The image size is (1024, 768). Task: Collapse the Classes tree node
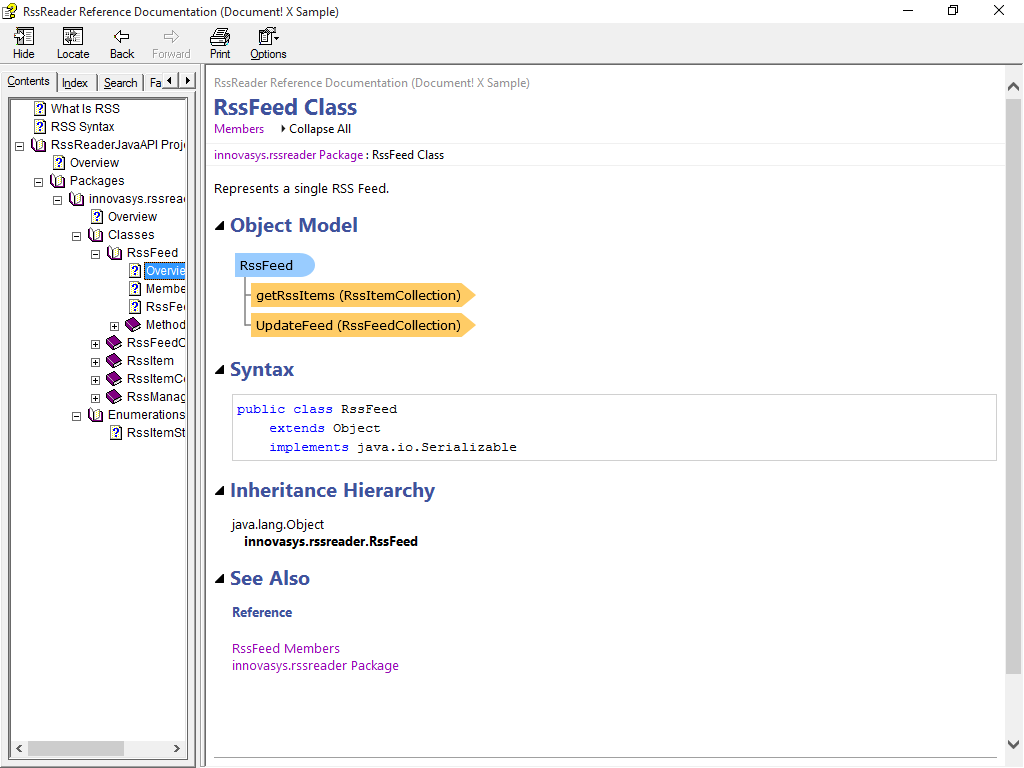click(x=76, y=236)
